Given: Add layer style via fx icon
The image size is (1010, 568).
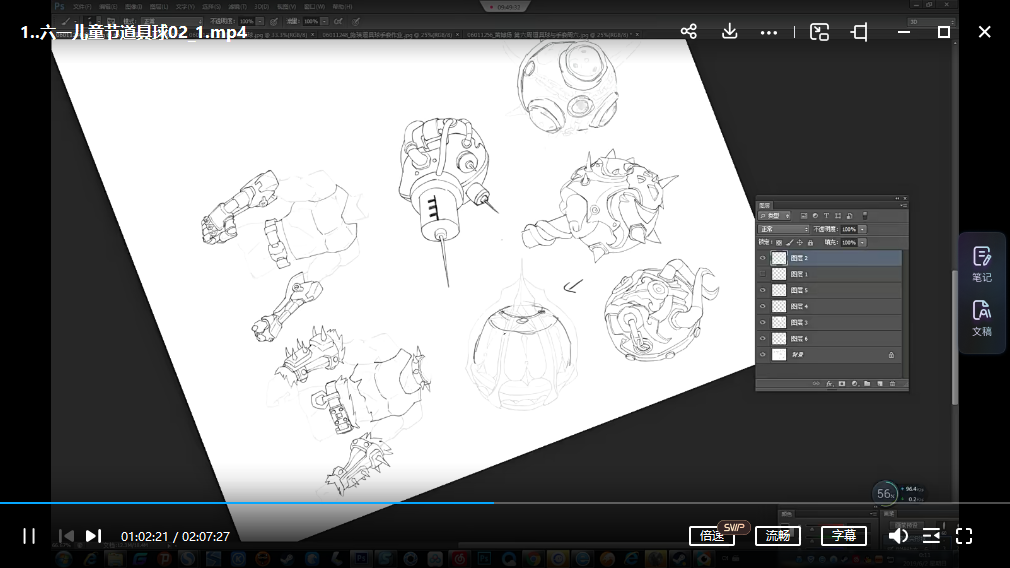Looking at the screenshot, I should click(x=830, y=384).
